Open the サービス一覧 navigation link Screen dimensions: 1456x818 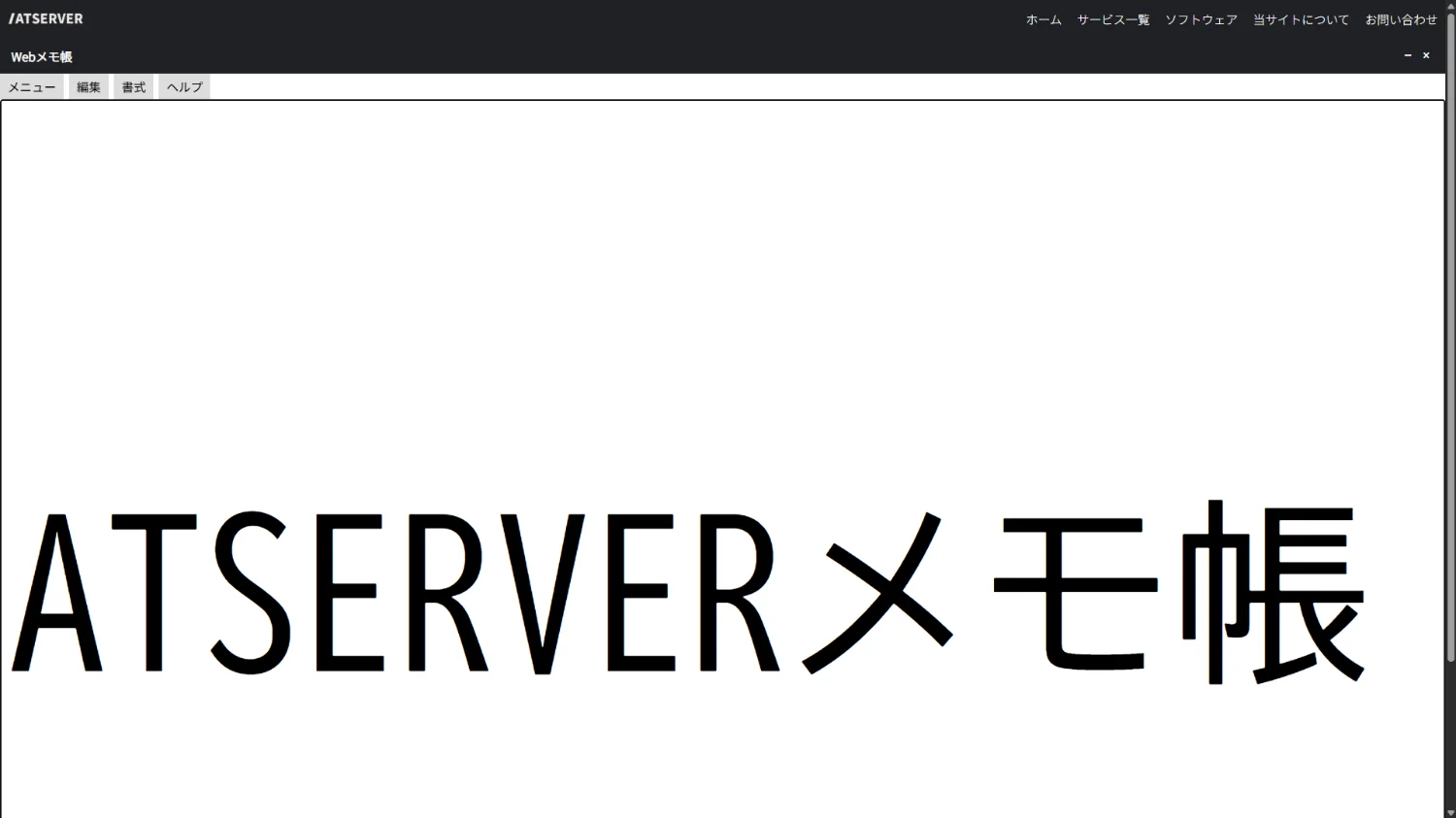click(1113, 19)
